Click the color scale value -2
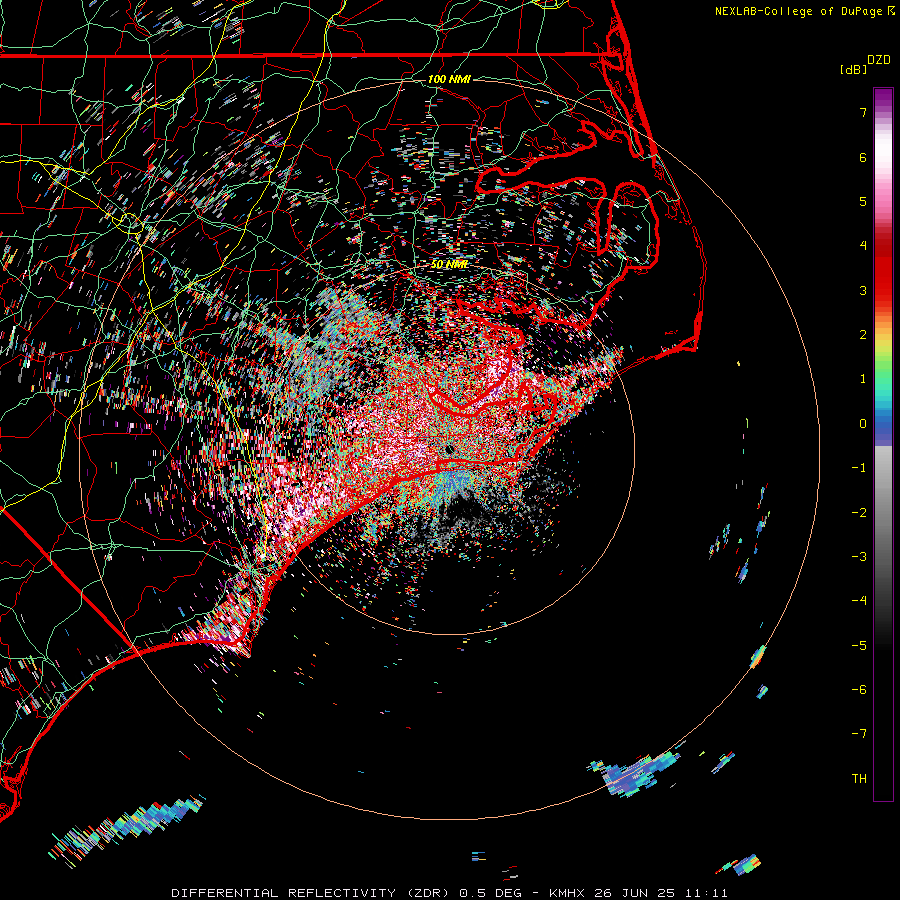 [x=859, y=513]
